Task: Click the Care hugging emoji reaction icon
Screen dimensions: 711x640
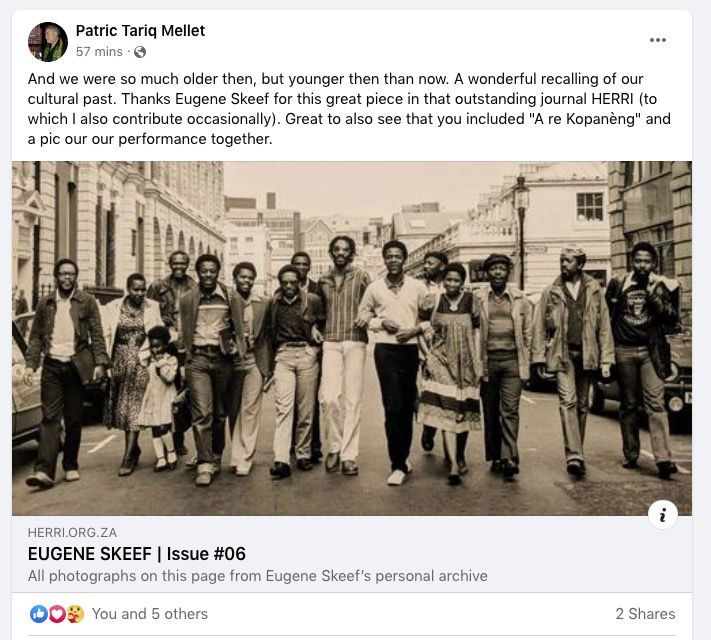Action: pos(74,614)
